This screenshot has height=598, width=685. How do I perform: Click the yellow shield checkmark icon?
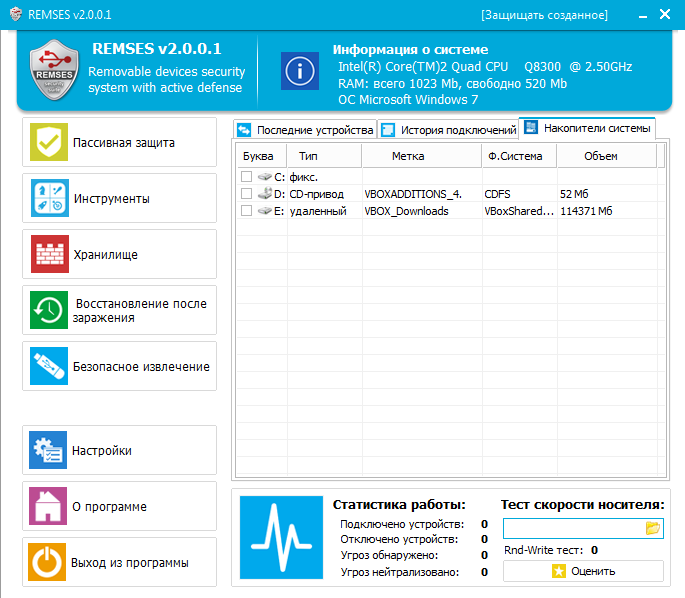tap(49, 142)
